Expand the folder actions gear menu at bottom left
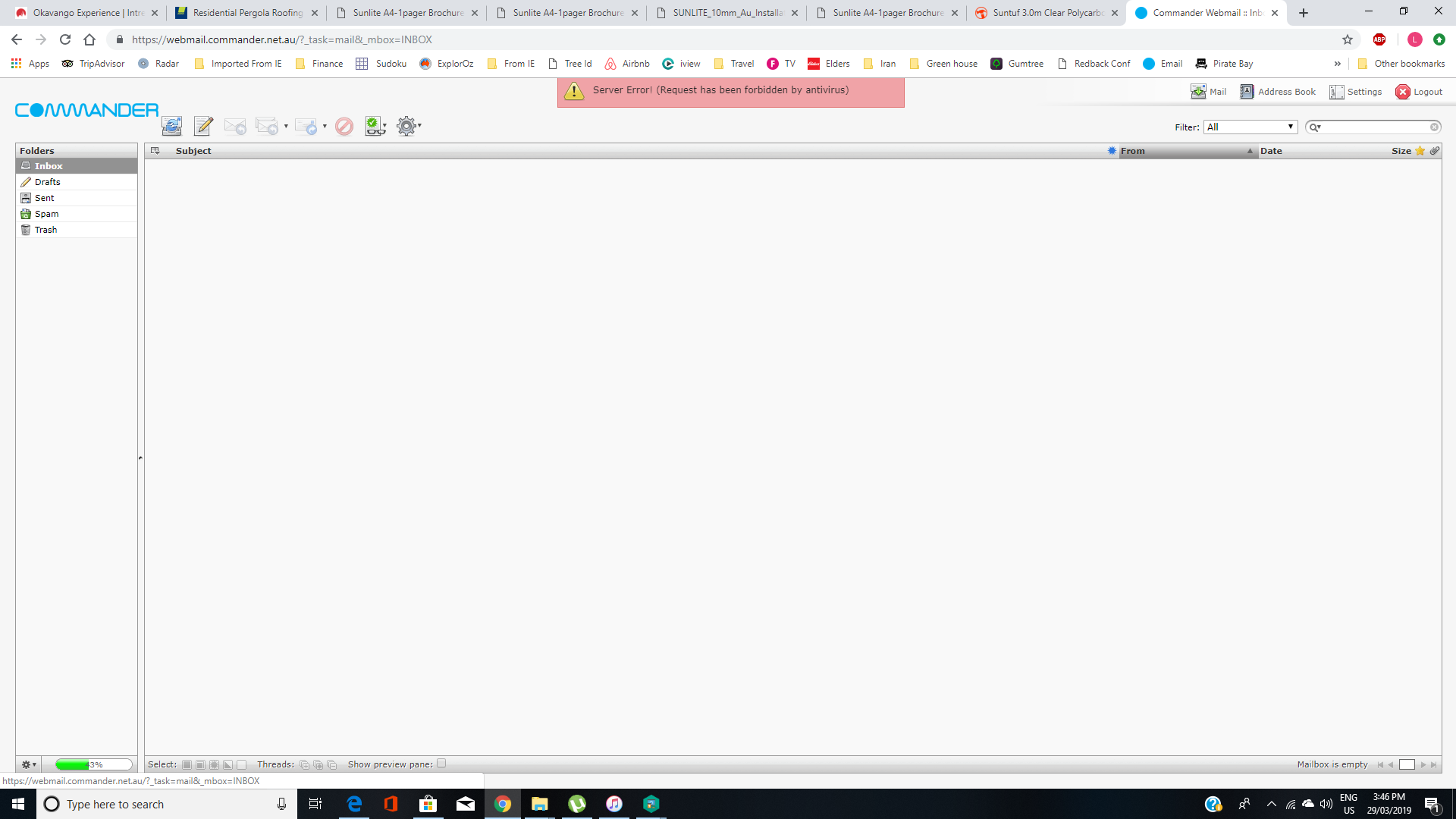This screenshot has height=819, width=1456. tap(29, 764)
